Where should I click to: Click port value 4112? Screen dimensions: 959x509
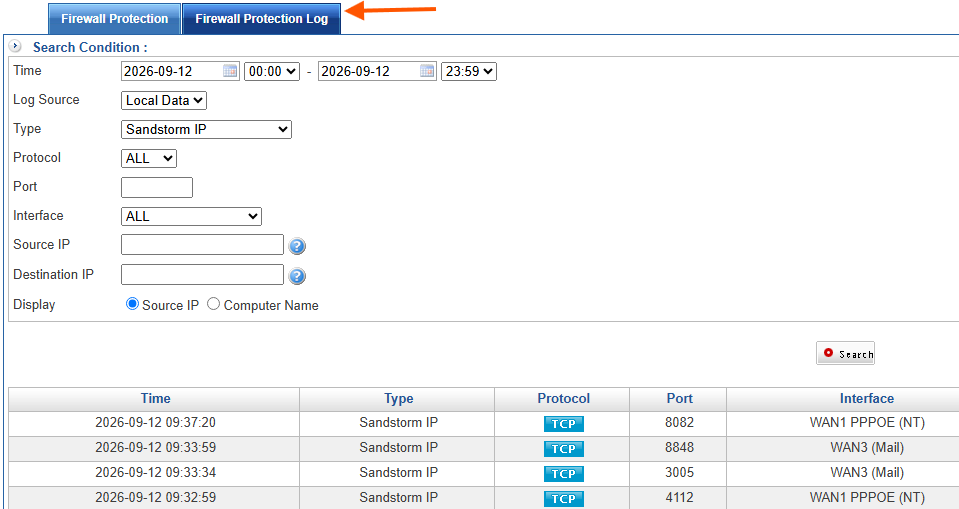[679, 498]
